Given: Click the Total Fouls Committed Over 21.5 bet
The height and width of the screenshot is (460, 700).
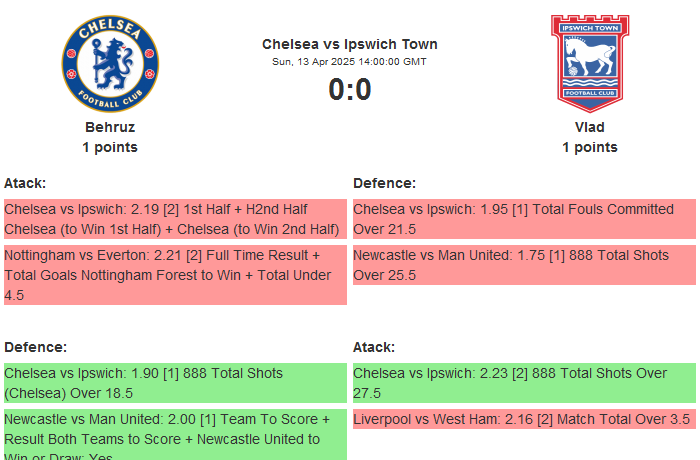Looking at the screenshot, I should click(x=524, y=219).
